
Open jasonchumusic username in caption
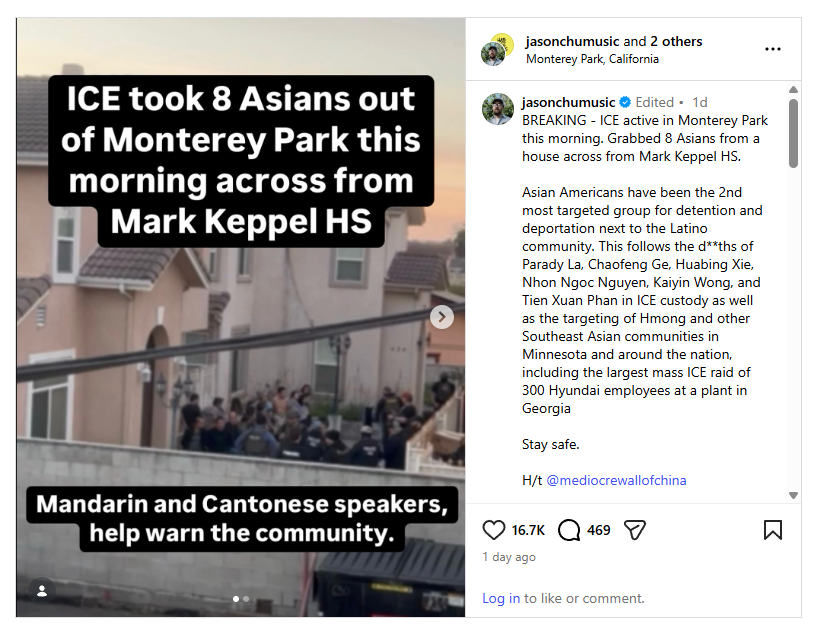click(x=569, y=102)
